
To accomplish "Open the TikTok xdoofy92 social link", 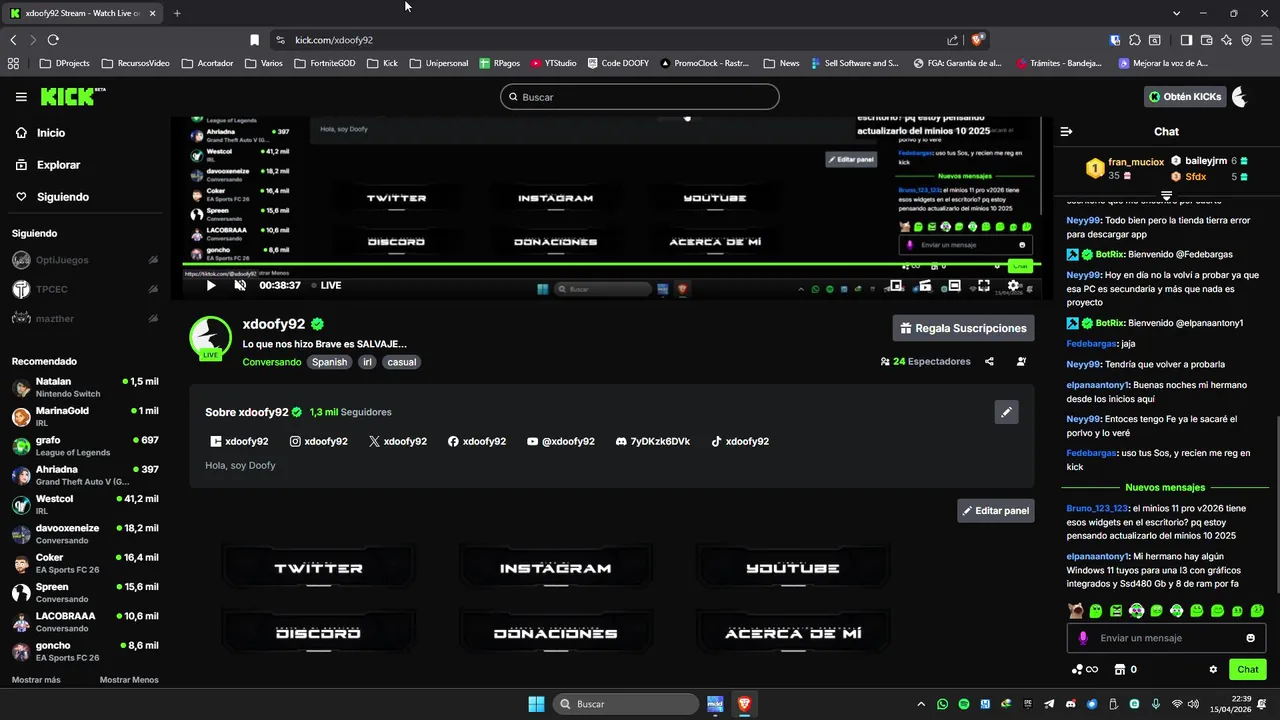I will pyautogui.click(x=740, y=441).
